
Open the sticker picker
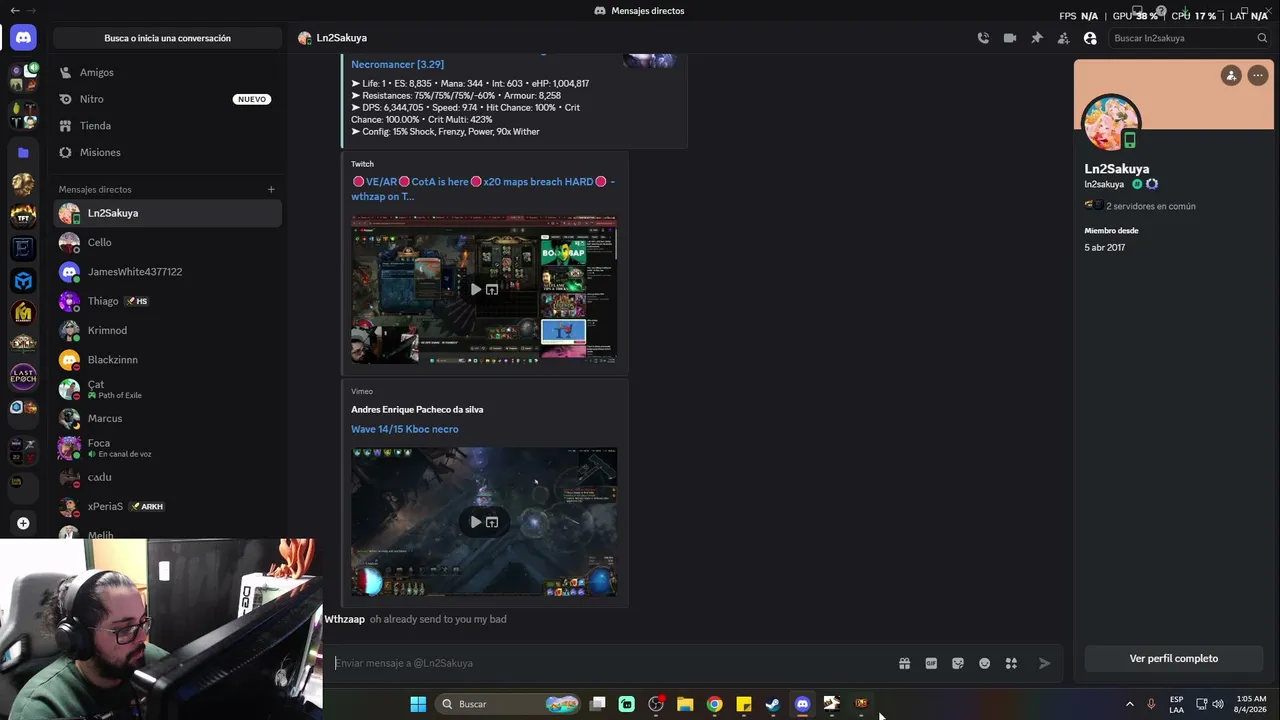(958, 663)
